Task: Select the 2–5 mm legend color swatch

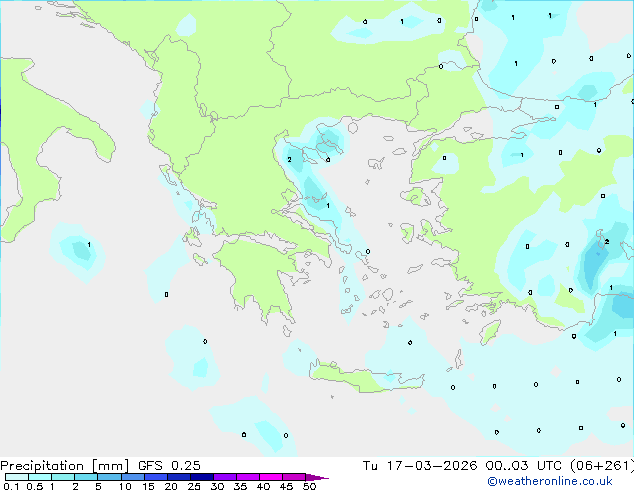Action: coord(86,477)
